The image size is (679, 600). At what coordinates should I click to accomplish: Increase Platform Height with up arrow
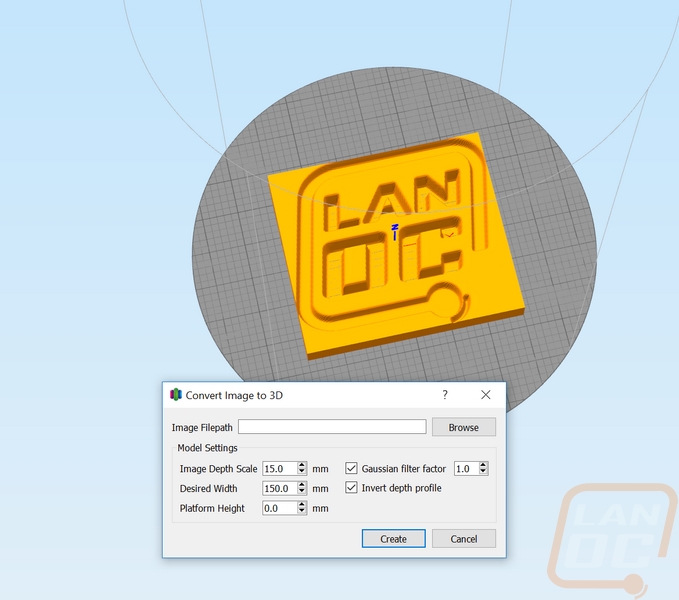pos(302,505)
